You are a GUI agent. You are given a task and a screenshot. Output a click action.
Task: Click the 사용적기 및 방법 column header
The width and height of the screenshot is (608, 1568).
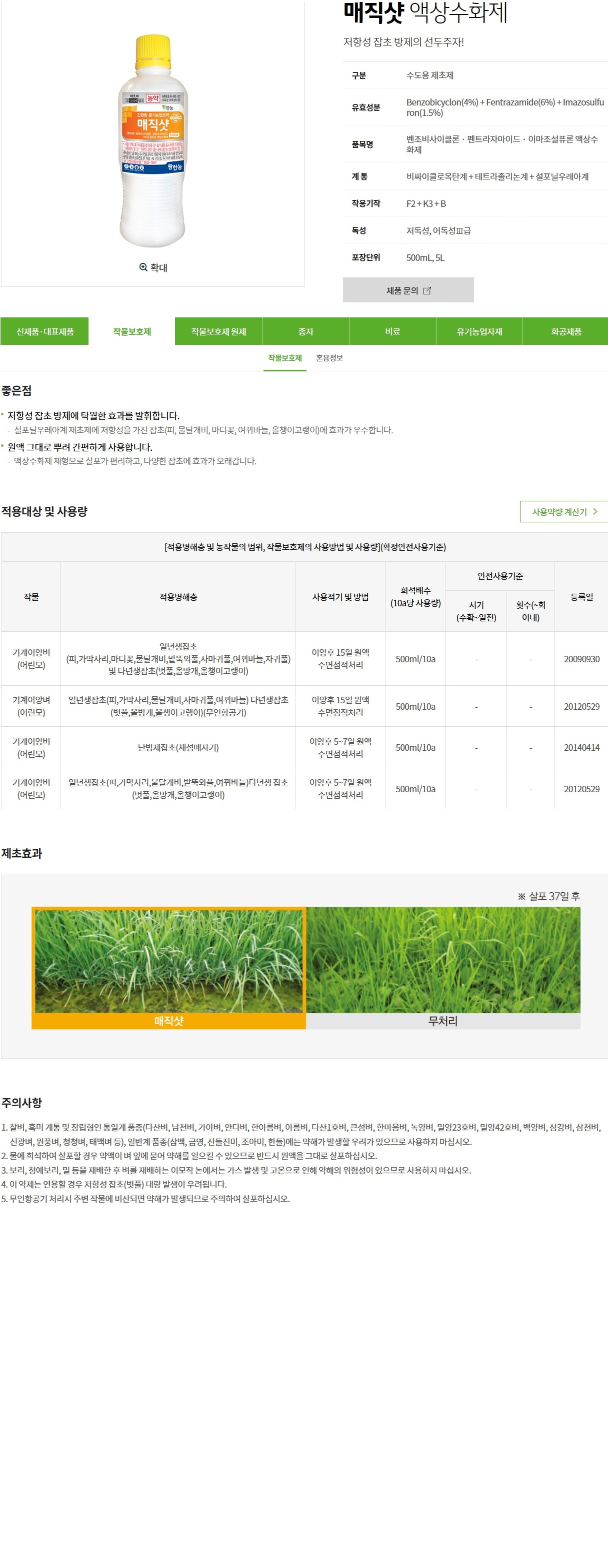click(340, 596)
